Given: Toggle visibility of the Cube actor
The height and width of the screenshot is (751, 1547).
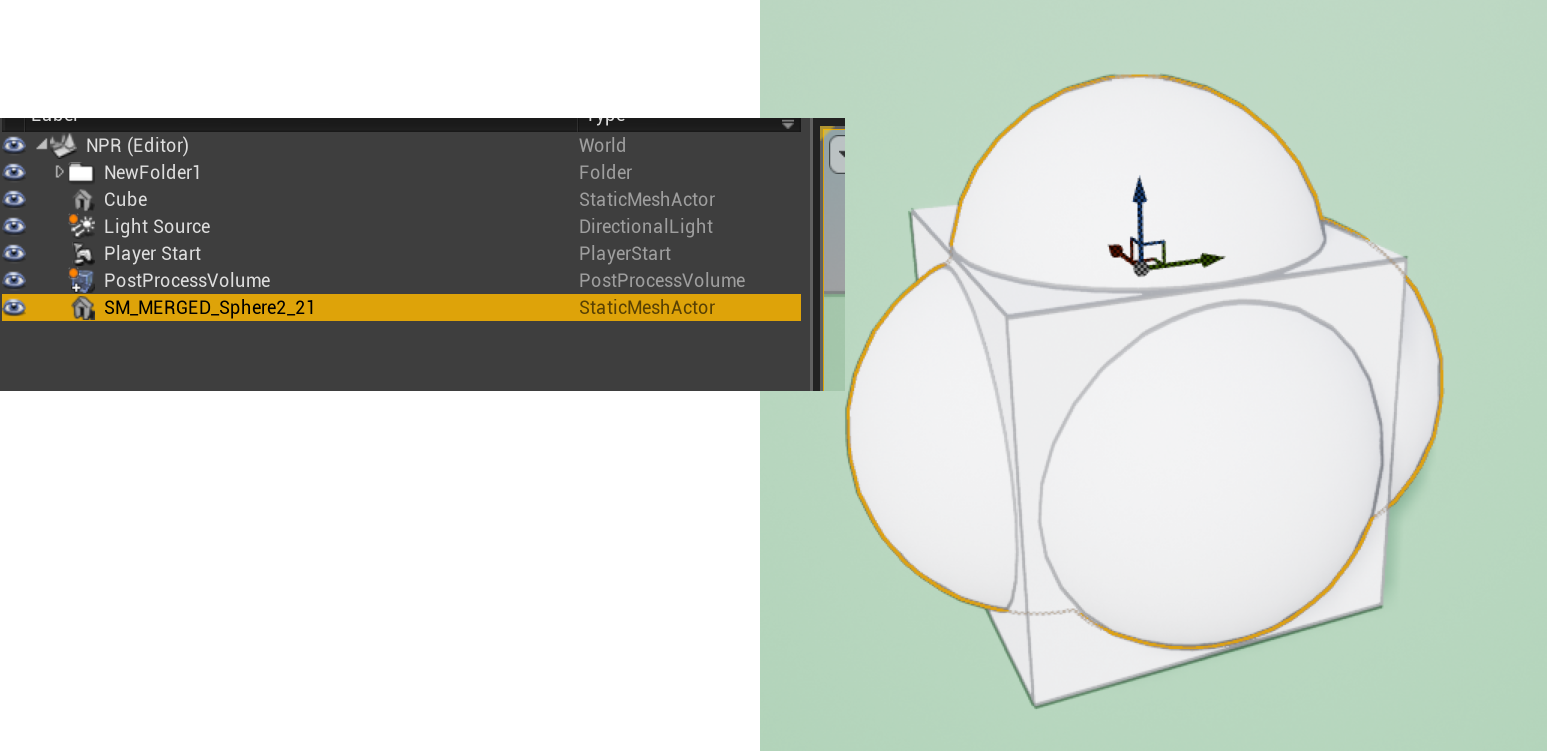Looking at the screenshot, I should click(x=14, y=199).
